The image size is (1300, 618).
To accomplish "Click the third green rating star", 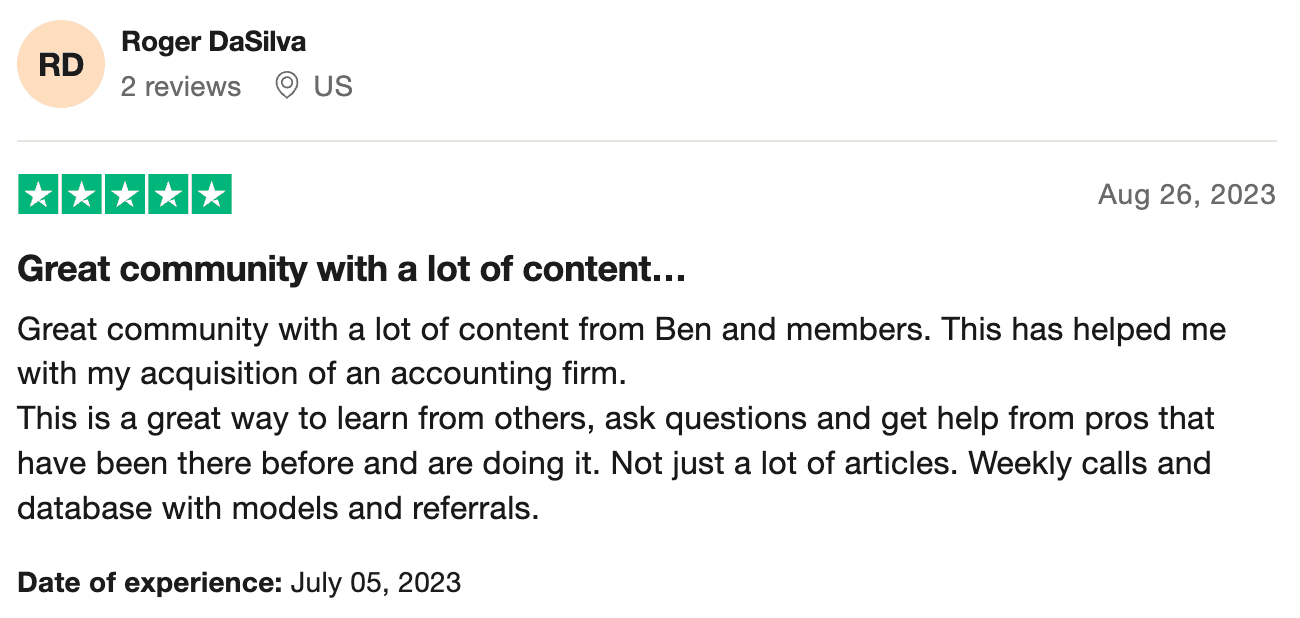I will [125, 194].
